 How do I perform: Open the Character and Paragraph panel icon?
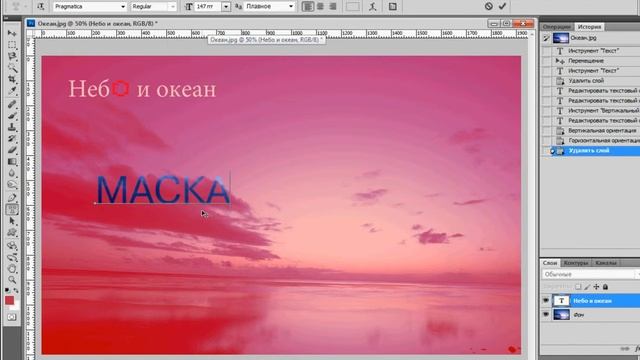tap(392, 7)
